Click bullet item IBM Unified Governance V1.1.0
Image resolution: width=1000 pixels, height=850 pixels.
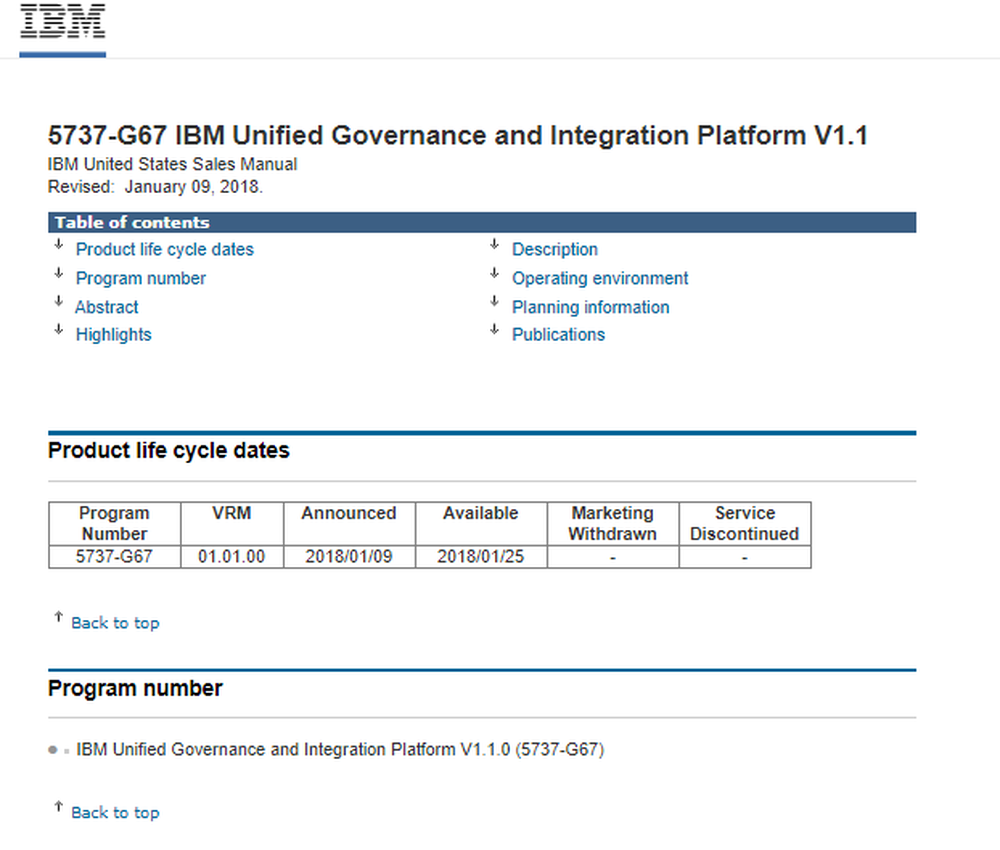pos(340,749)
